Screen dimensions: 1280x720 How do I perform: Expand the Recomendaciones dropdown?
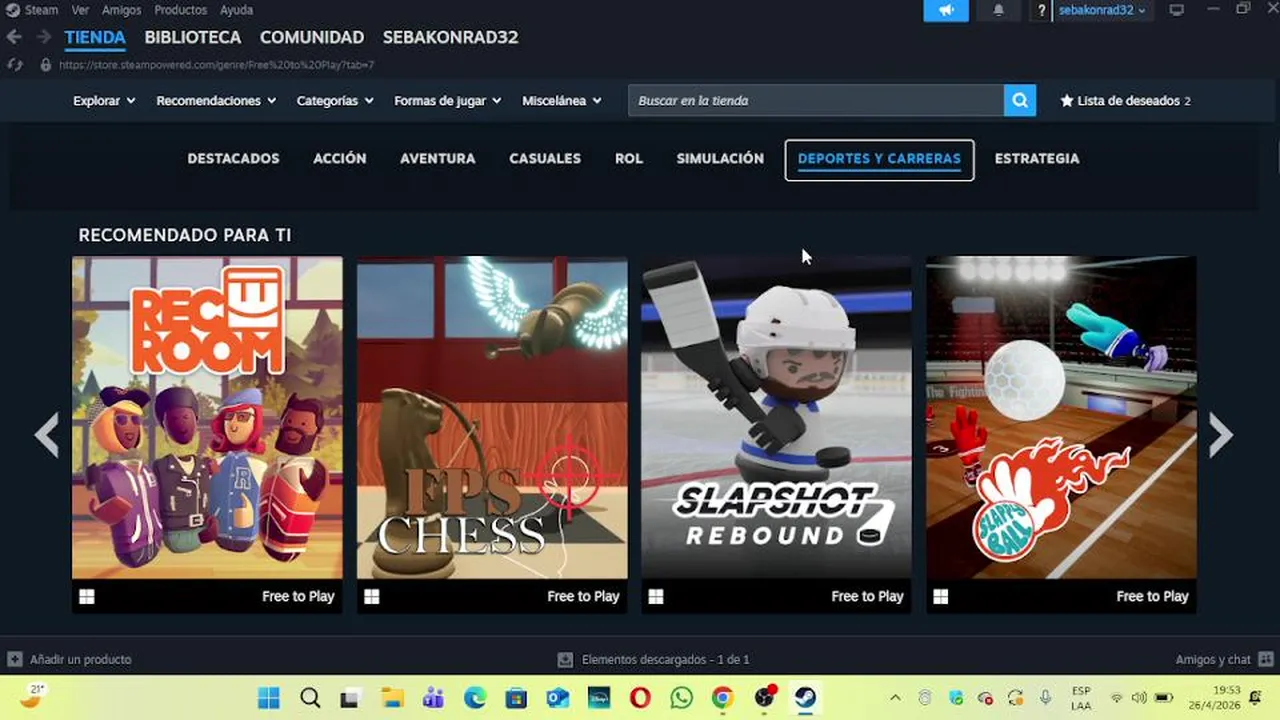(216, 100)
